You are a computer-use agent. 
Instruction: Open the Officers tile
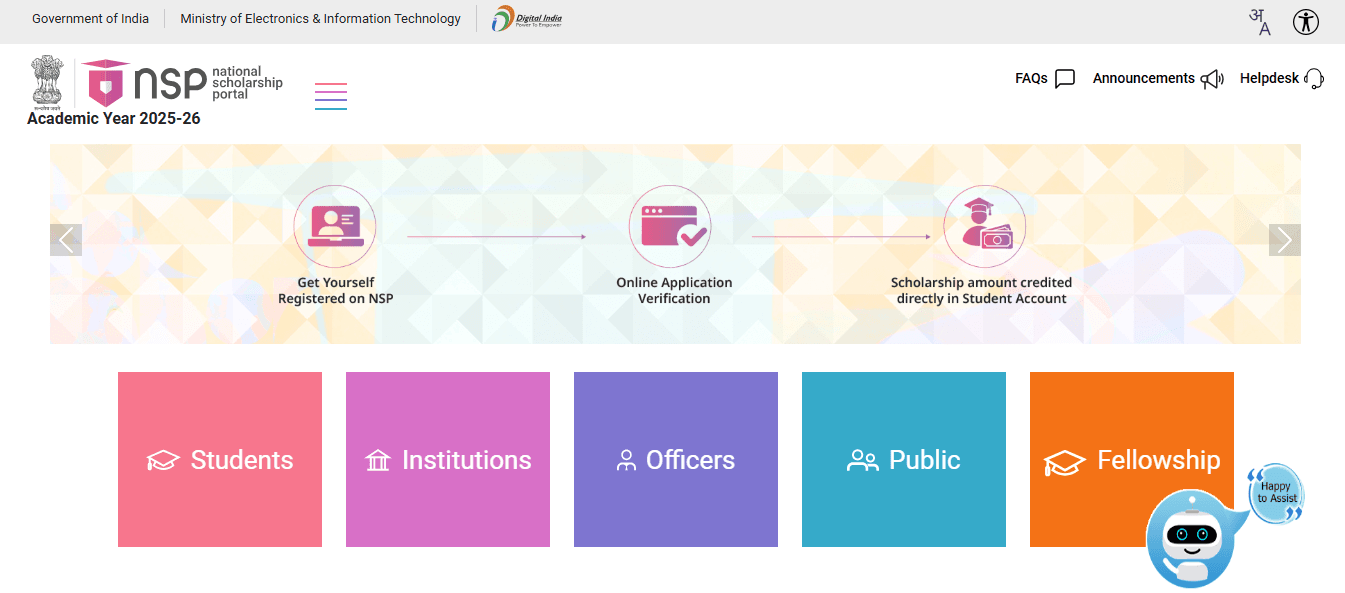click(x=676, y=460)
